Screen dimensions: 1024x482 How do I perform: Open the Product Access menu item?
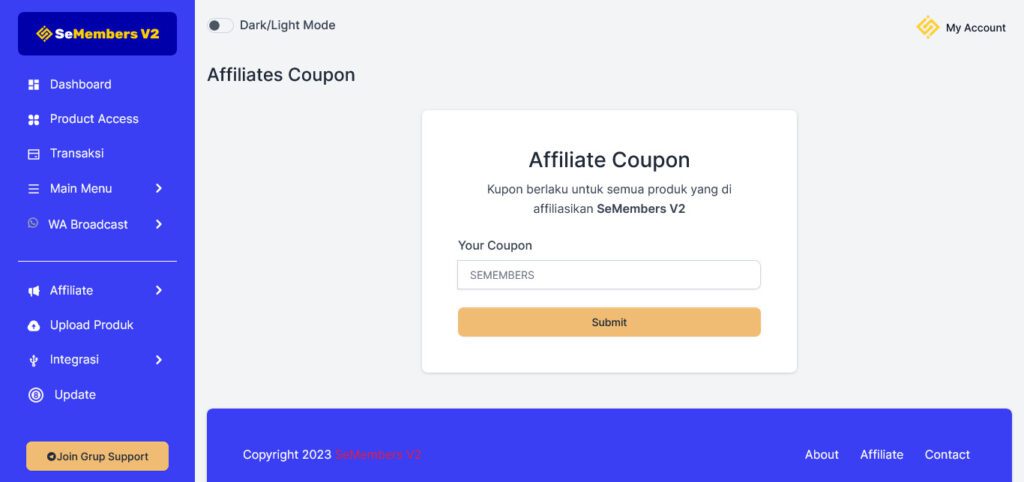click(x=94, y=119)
